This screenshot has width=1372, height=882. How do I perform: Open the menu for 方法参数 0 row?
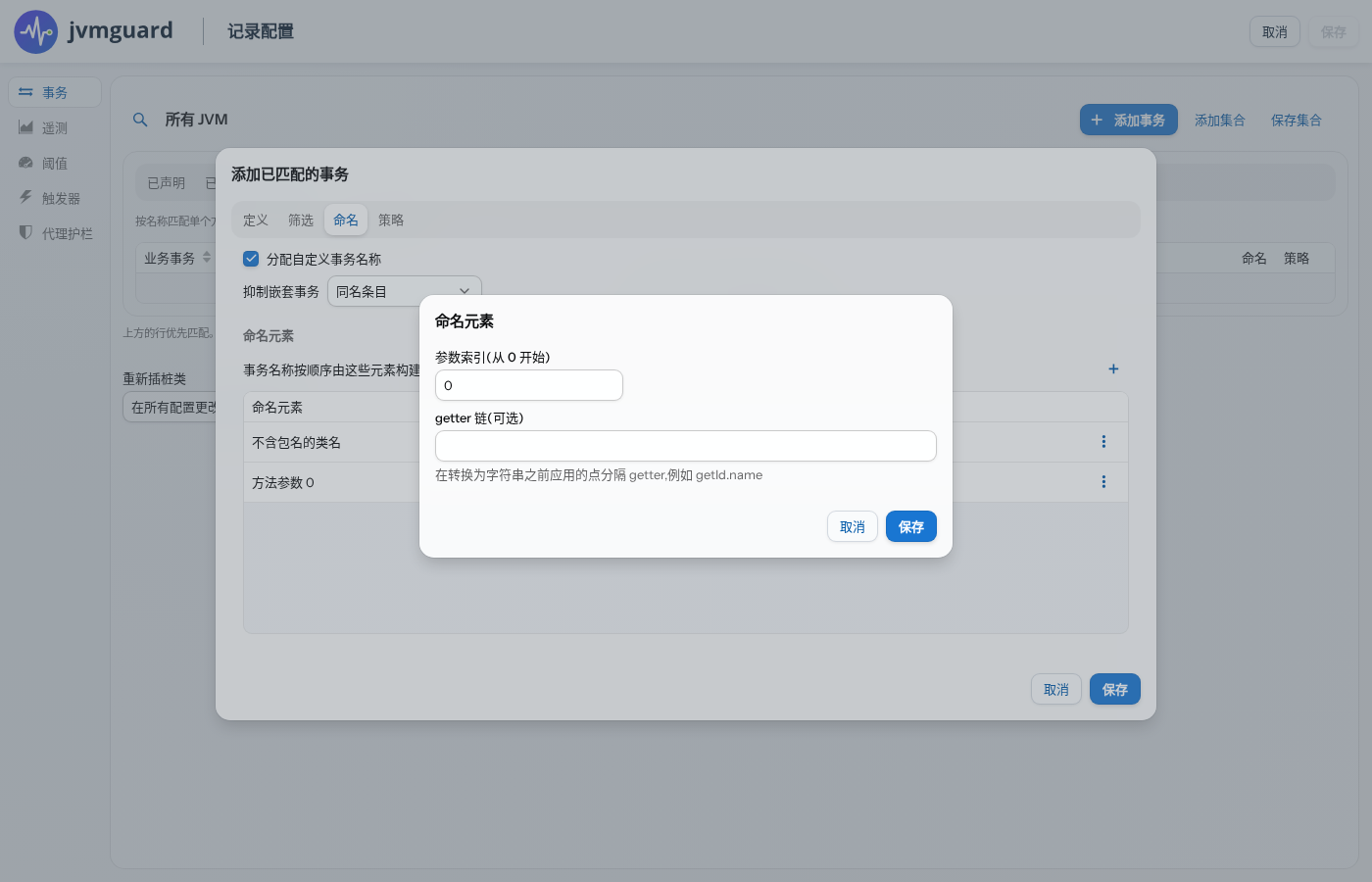click(1103, 482)
